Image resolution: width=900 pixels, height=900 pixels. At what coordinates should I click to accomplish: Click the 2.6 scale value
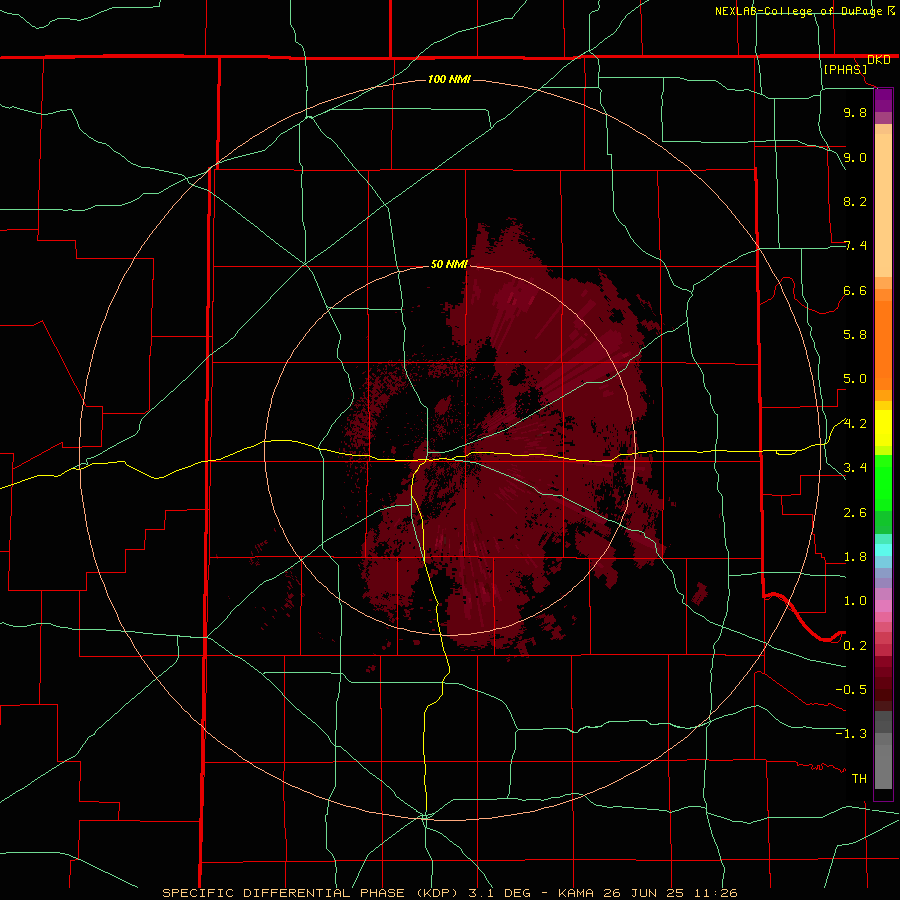click(x=855, y=513)
